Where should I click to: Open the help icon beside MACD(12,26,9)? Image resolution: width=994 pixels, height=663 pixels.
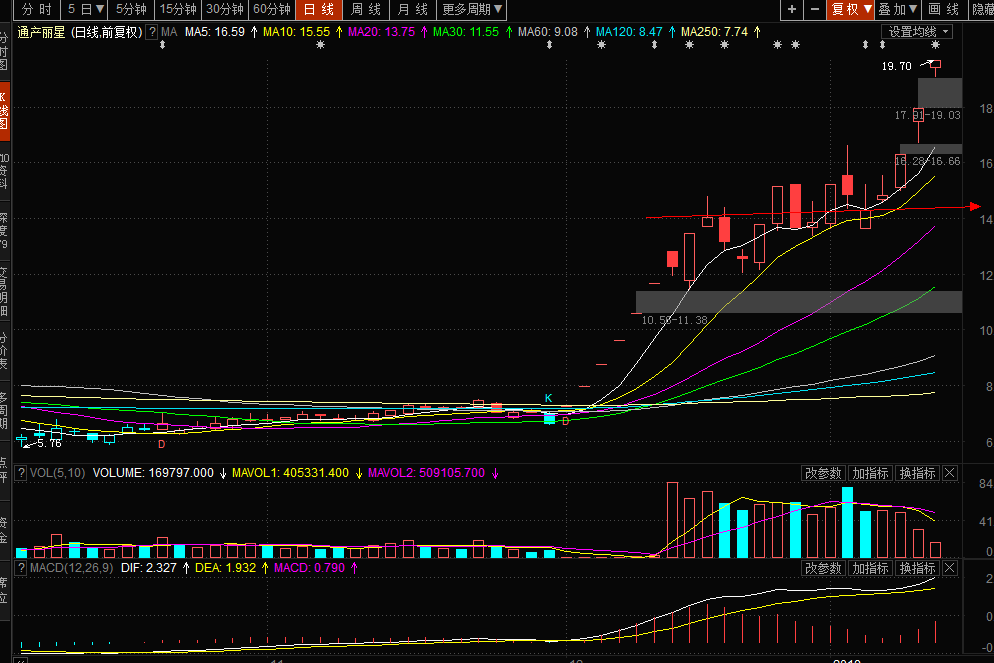coord(21,568)
